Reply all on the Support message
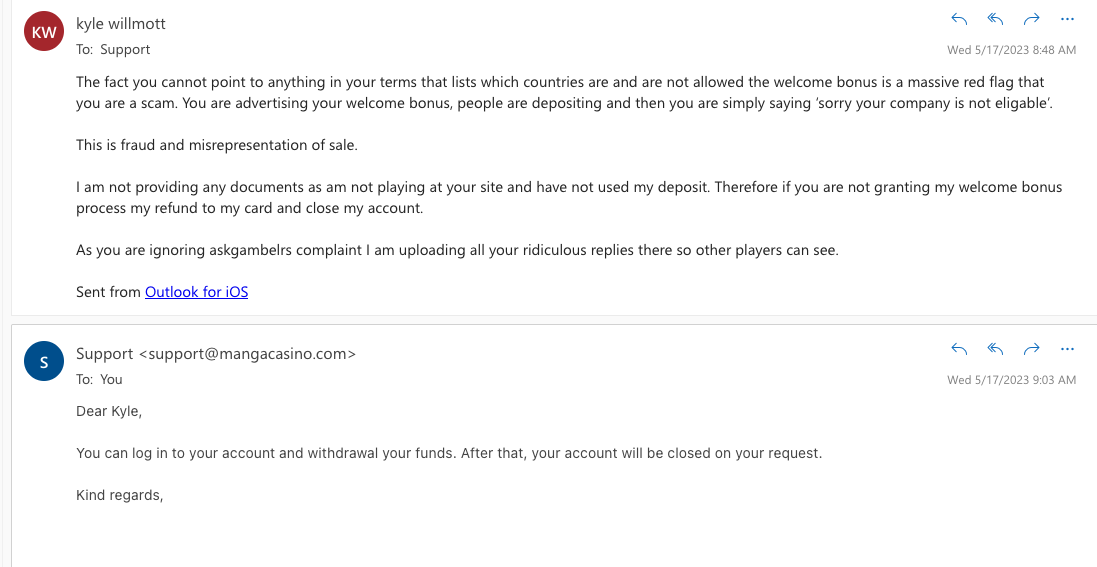 tap(995, 349)
